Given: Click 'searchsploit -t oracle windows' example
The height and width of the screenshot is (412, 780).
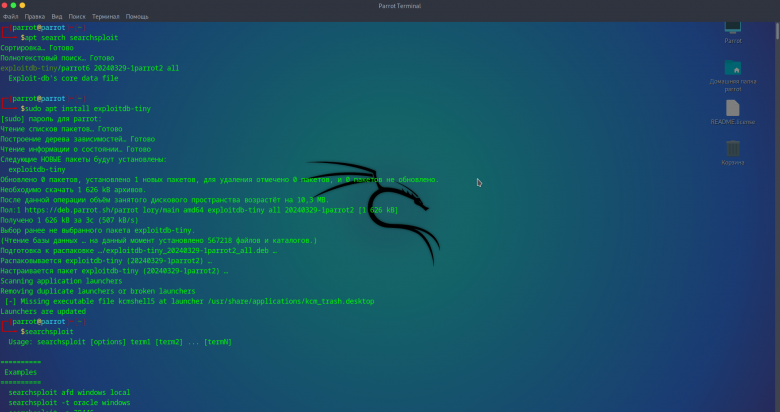Looking at the screenshot, I should point(69,403).
